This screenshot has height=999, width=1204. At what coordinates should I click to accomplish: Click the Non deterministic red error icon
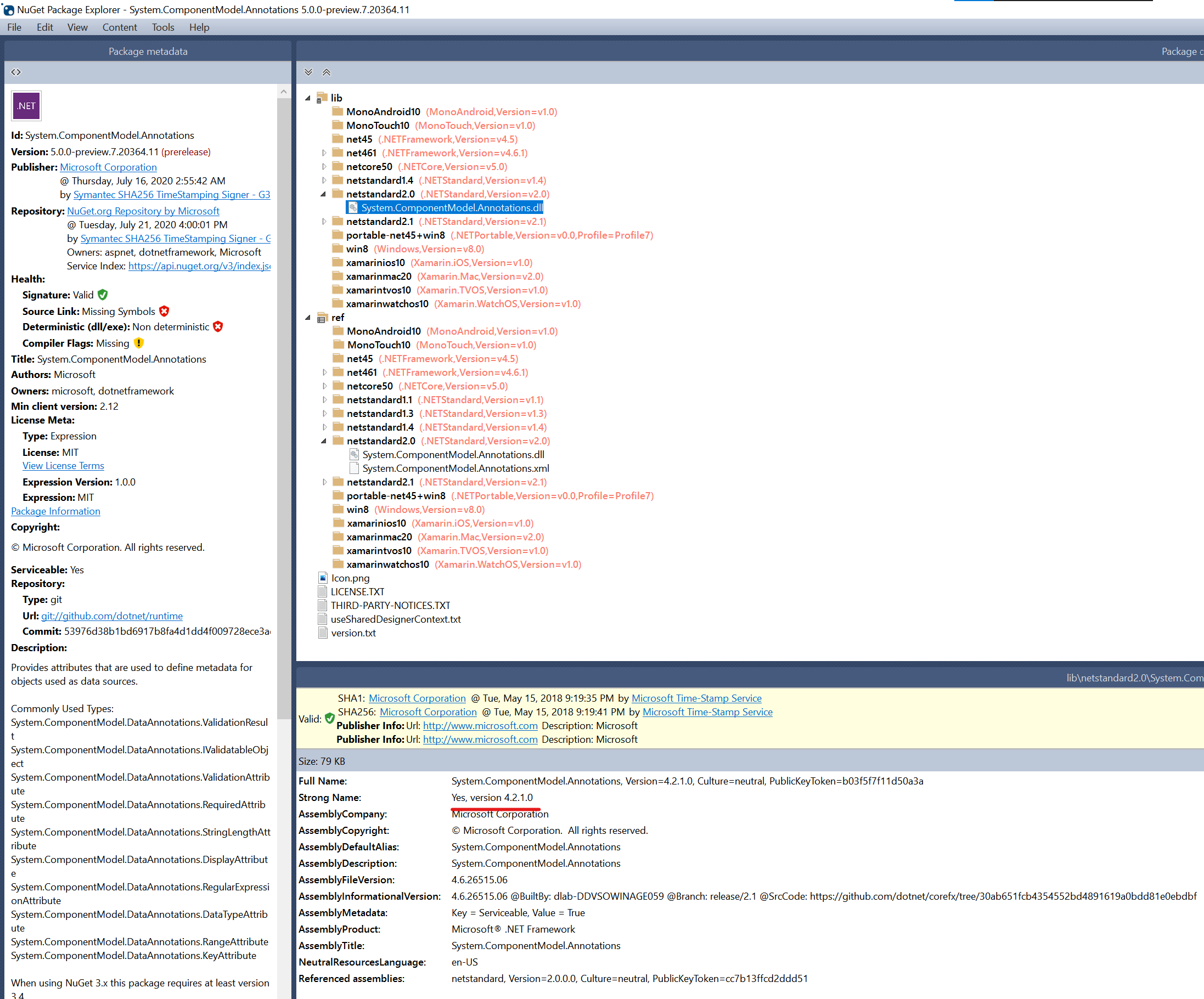click(x=218, y=326)
